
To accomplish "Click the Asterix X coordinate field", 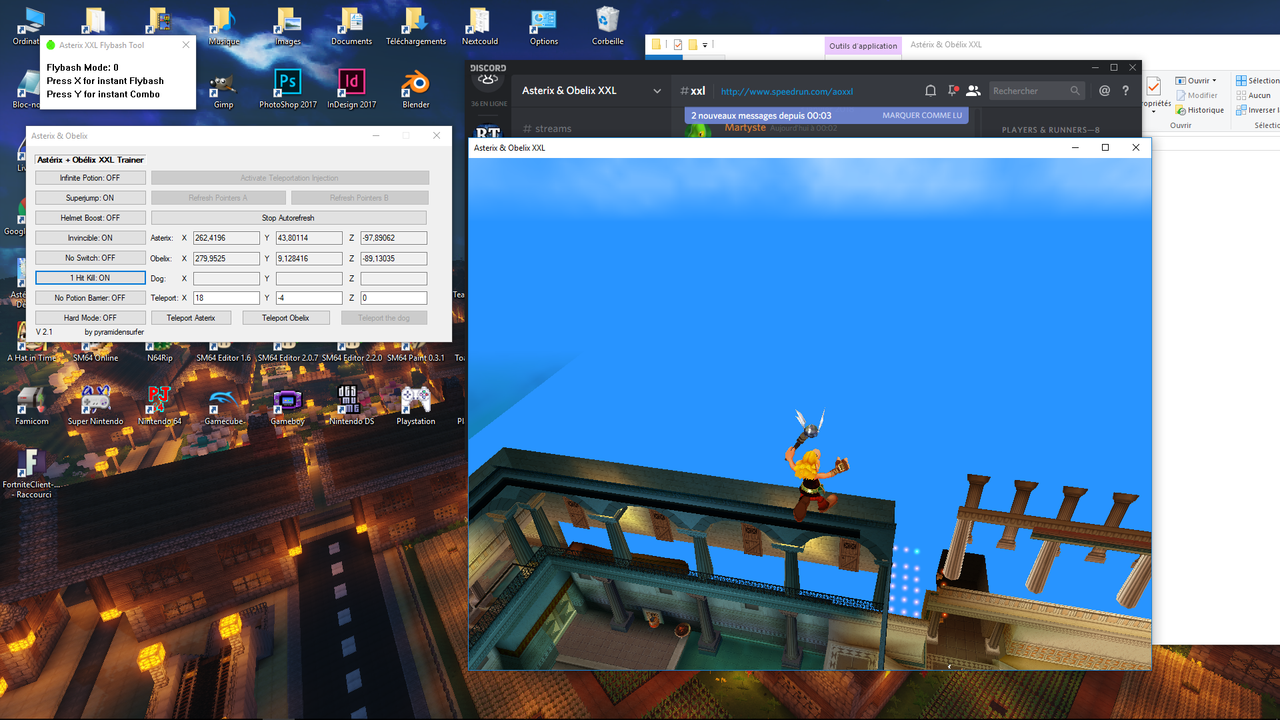I will (x=226, y=238).
